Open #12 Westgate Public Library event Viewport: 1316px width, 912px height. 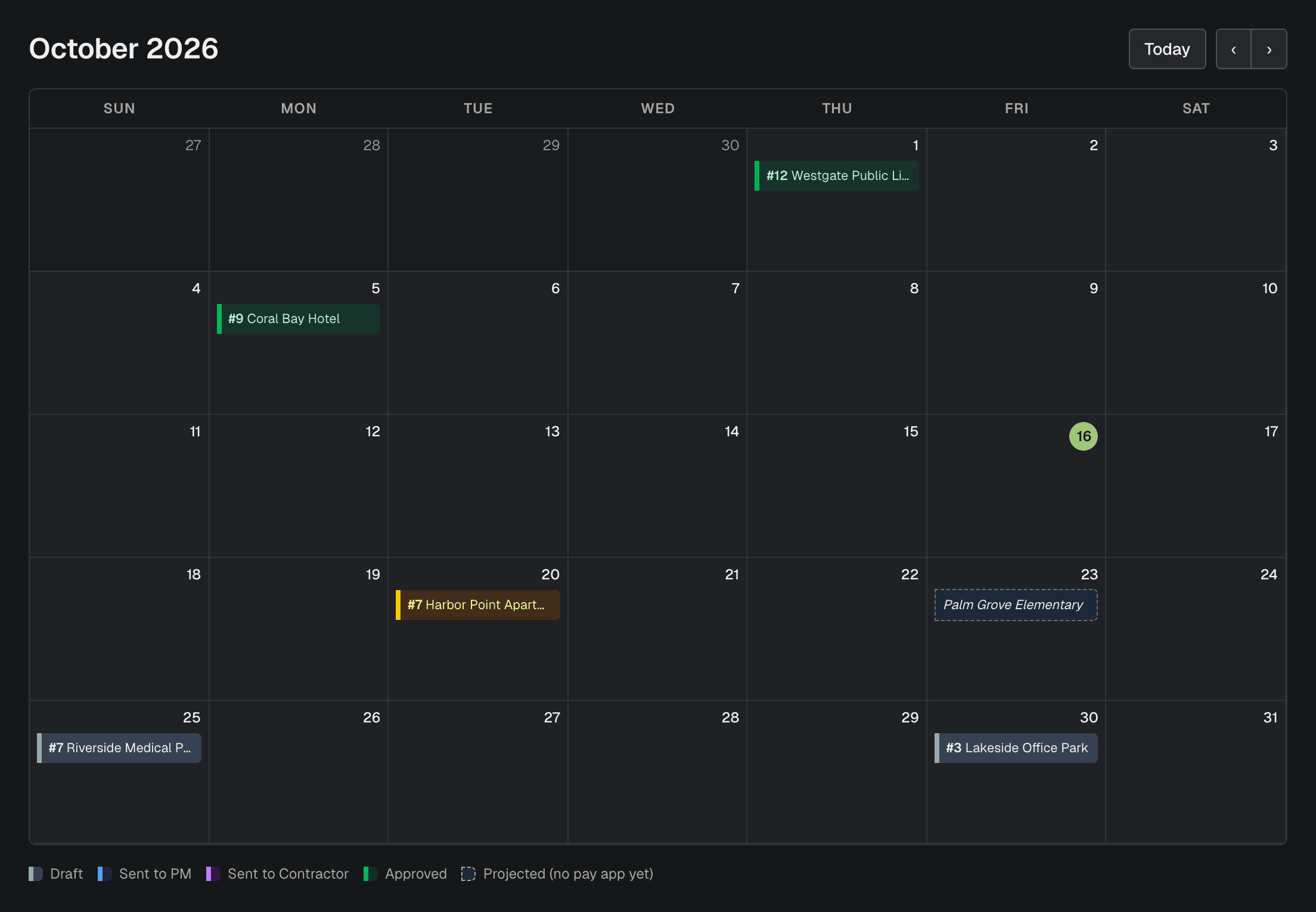click(x=837, y=176)
